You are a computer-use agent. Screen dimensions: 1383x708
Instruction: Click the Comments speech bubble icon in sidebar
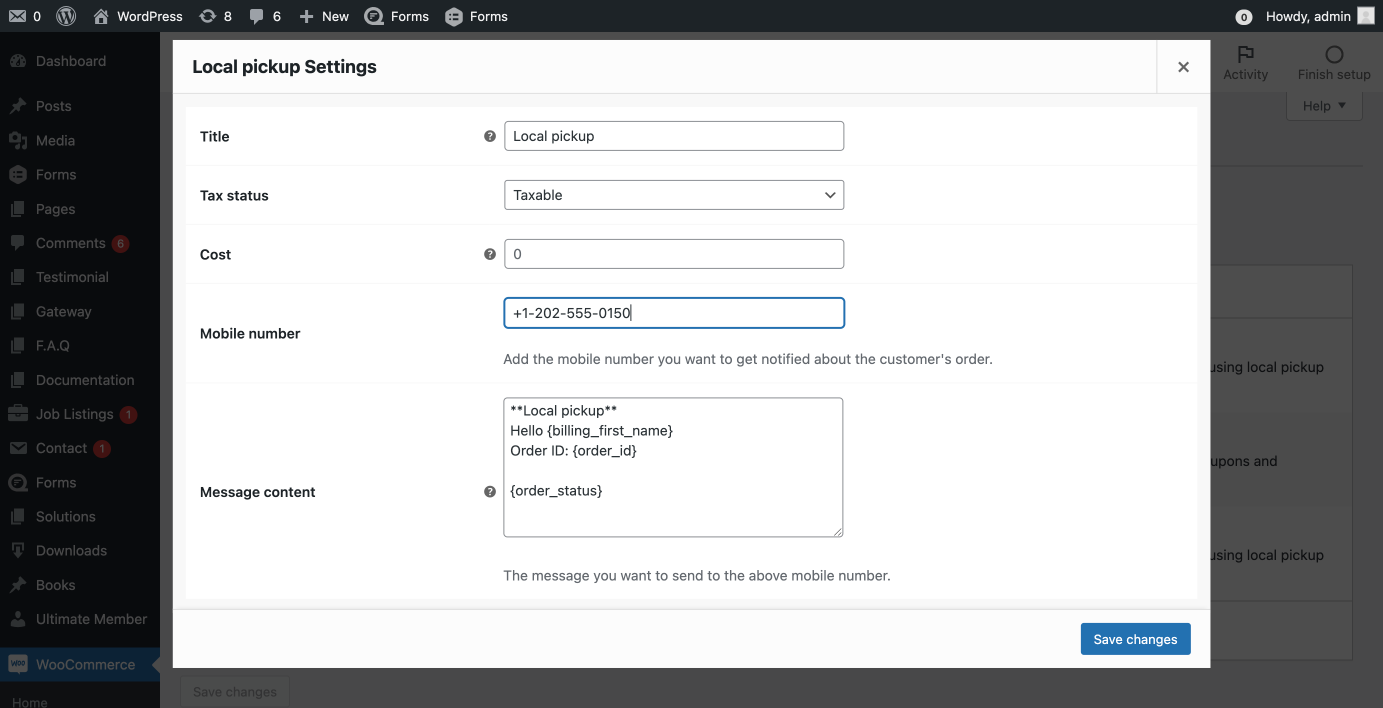[18, 243]
